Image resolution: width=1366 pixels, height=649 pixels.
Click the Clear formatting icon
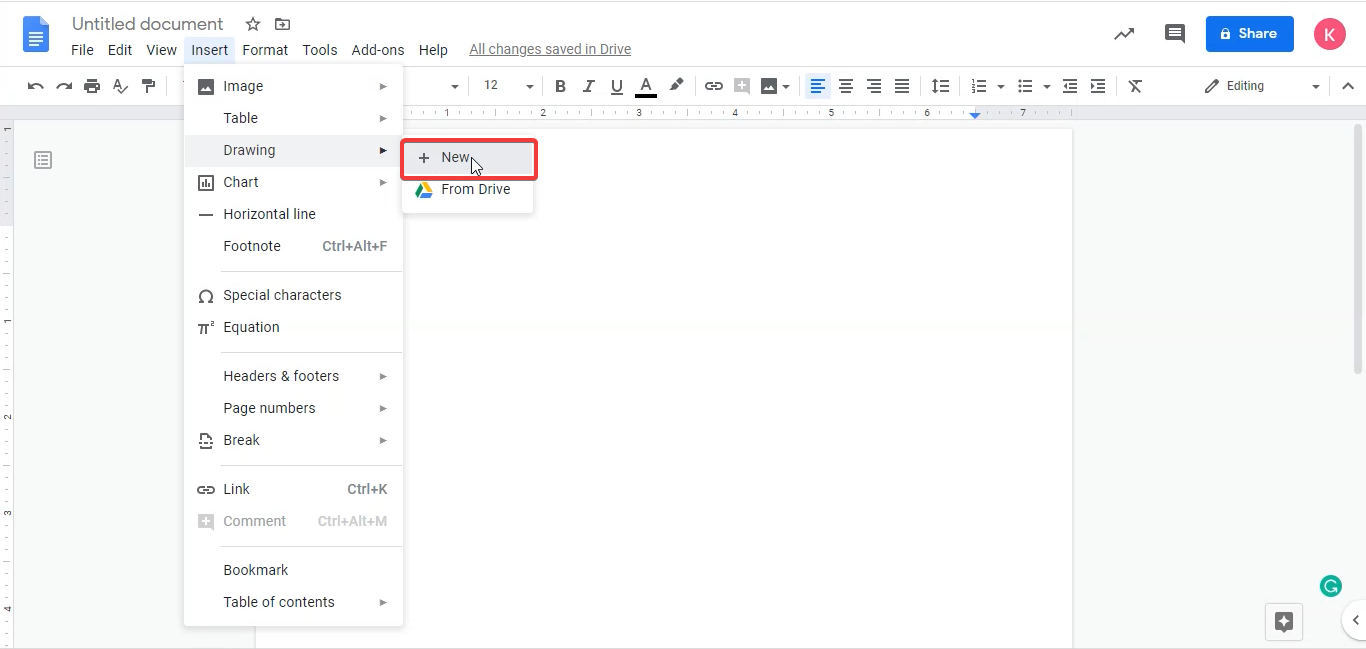click(1135, 86)
